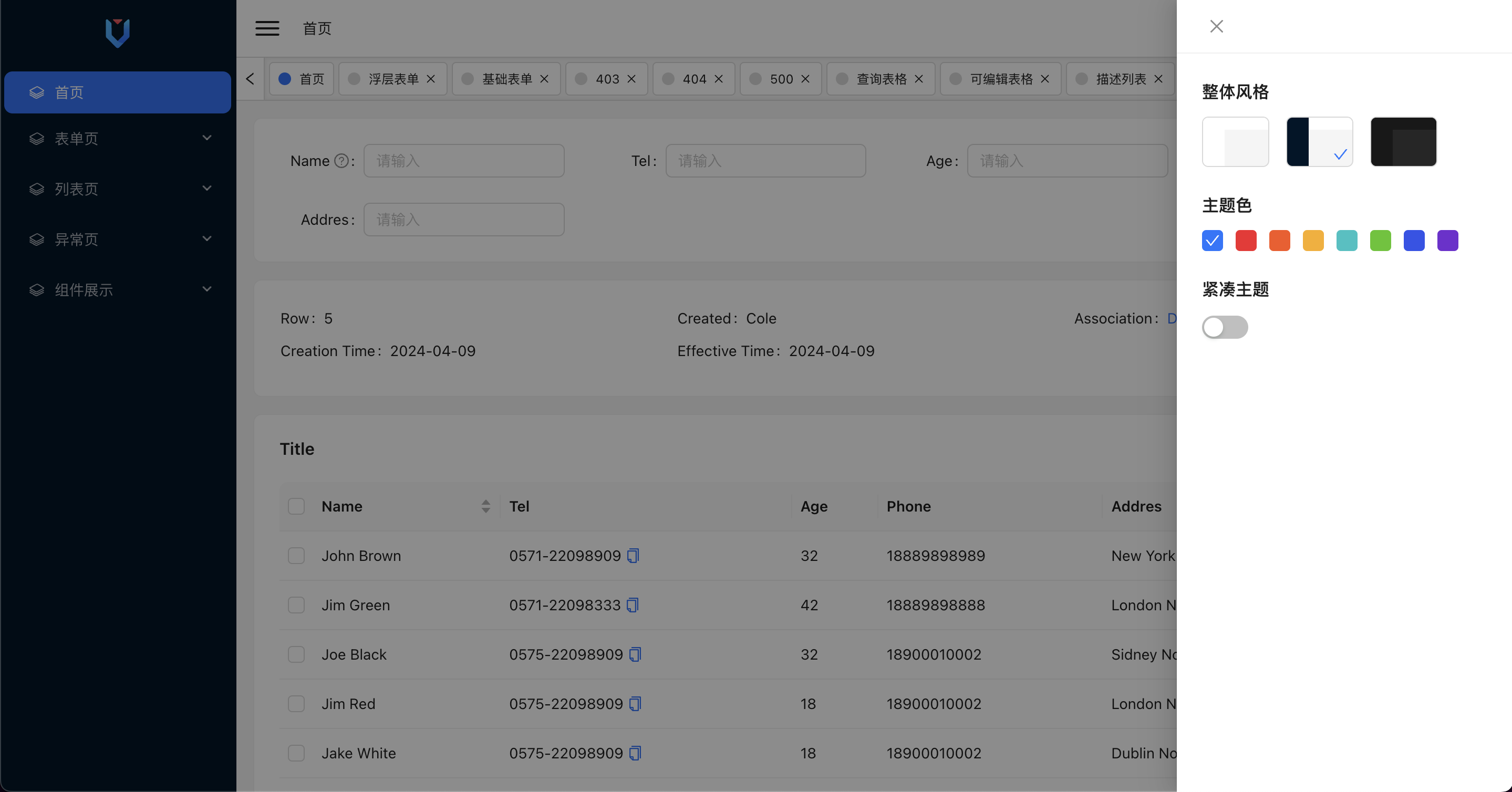Switch to the 查询表格 tab

(881, 79)
